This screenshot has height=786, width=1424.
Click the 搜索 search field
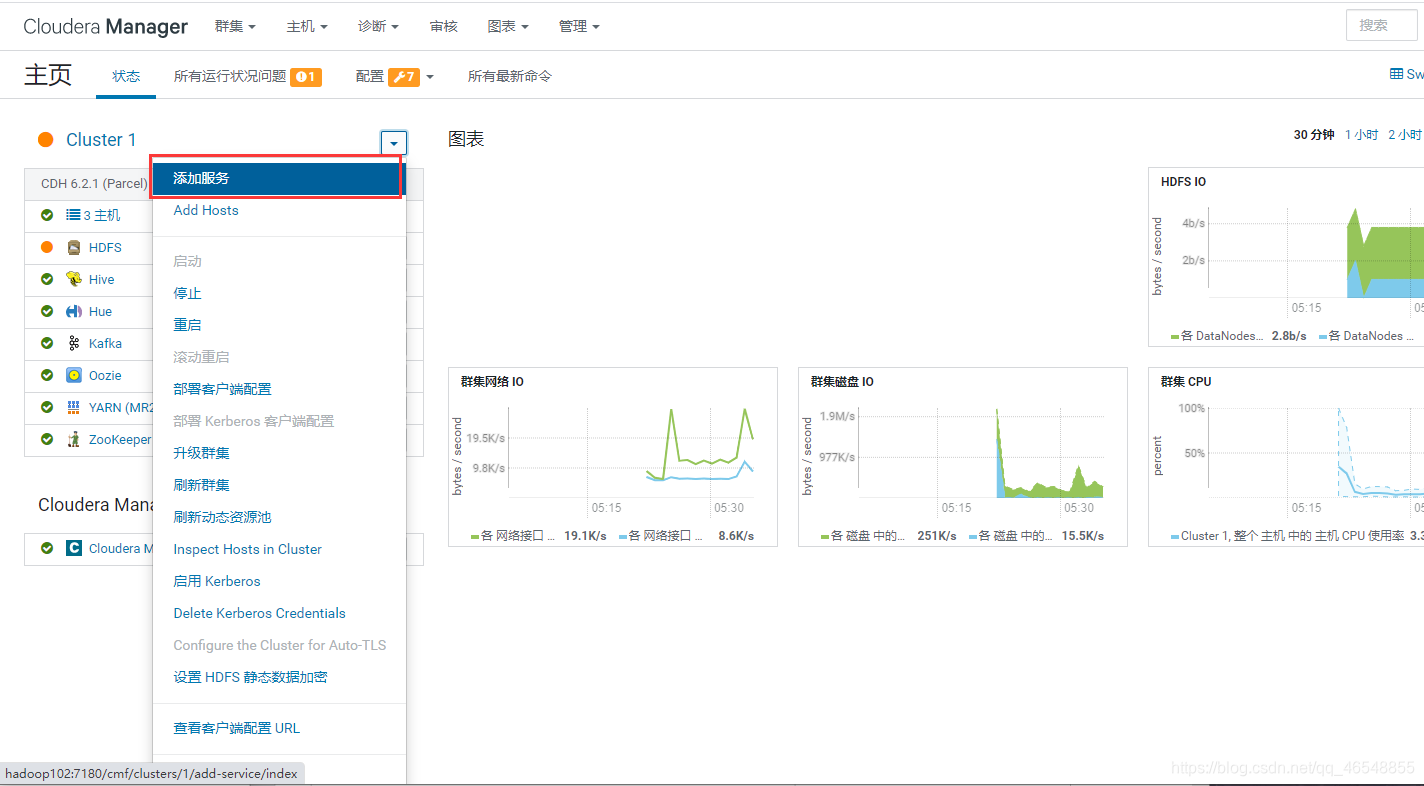[1382, 26]
